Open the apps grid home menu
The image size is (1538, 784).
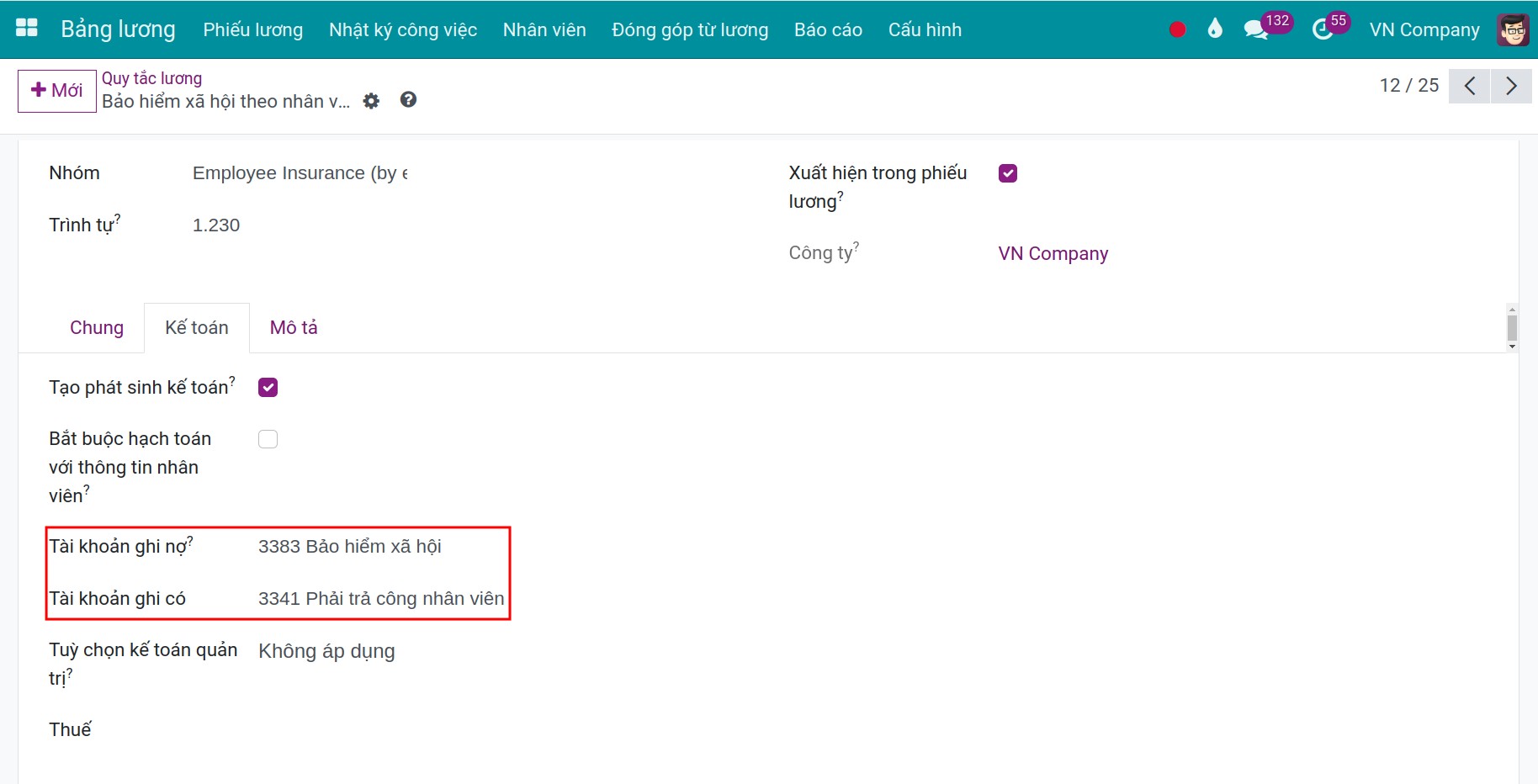pos(27,29)
